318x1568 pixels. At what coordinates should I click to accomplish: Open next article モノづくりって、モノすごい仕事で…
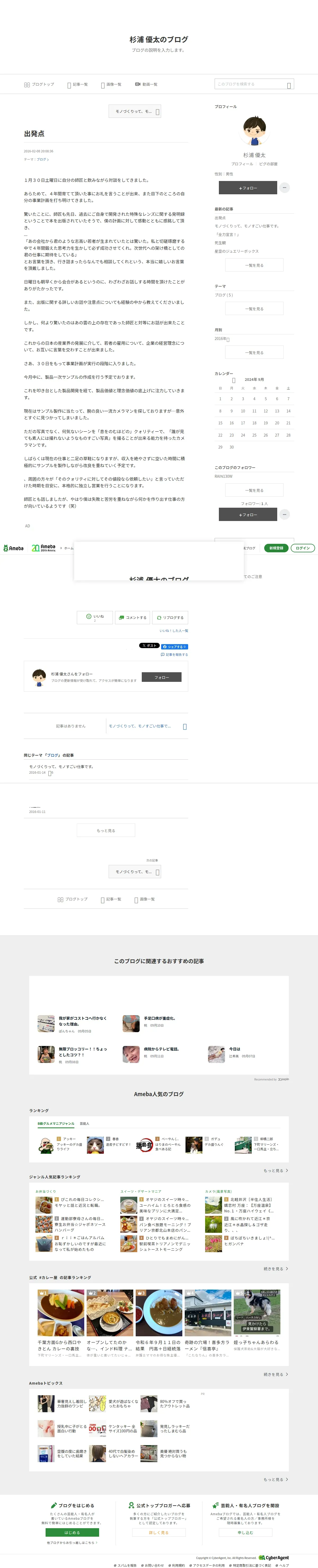pos(147,726)
